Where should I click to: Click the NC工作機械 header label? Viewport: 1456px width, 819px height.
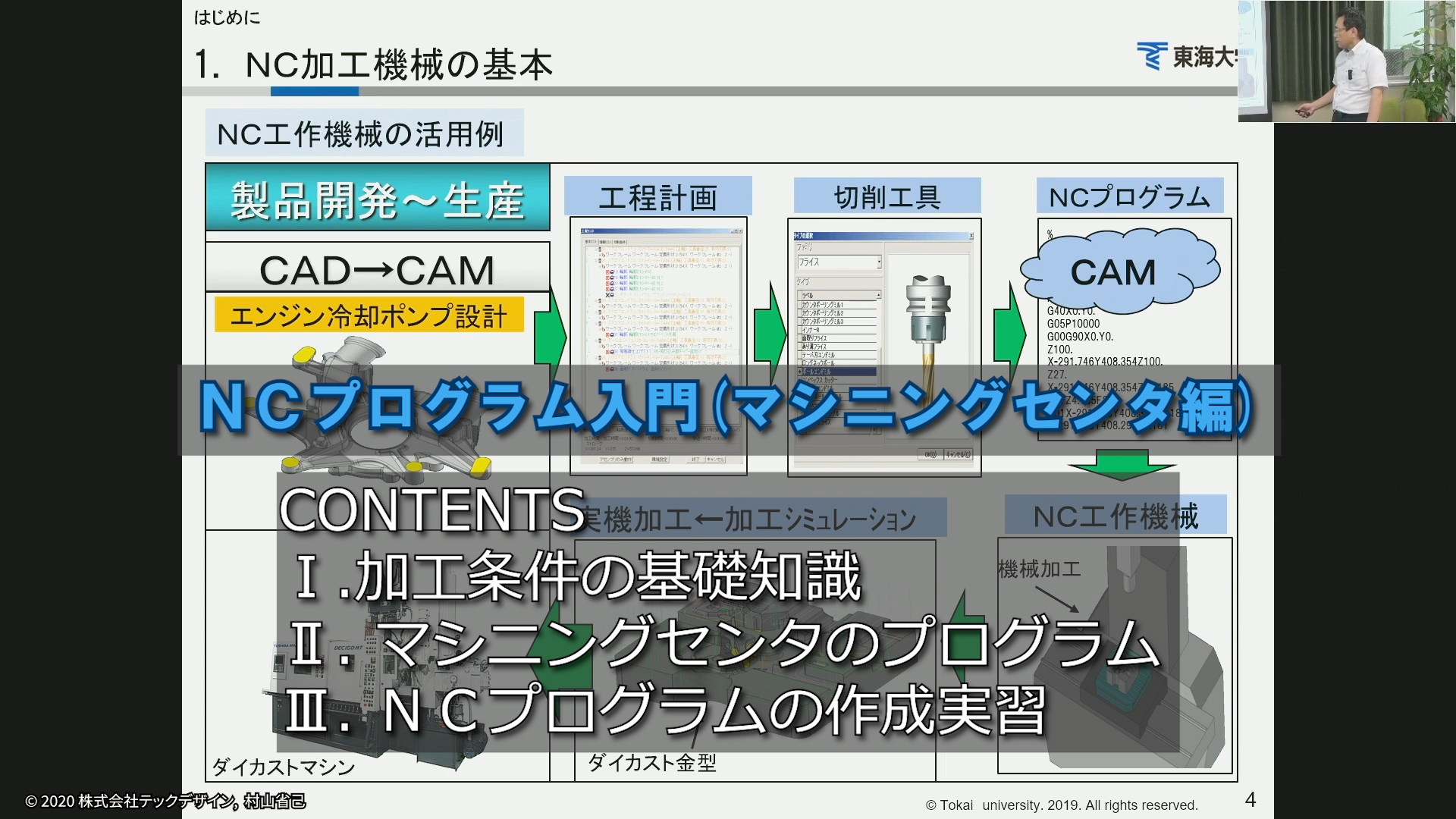tap(1116, 516)
